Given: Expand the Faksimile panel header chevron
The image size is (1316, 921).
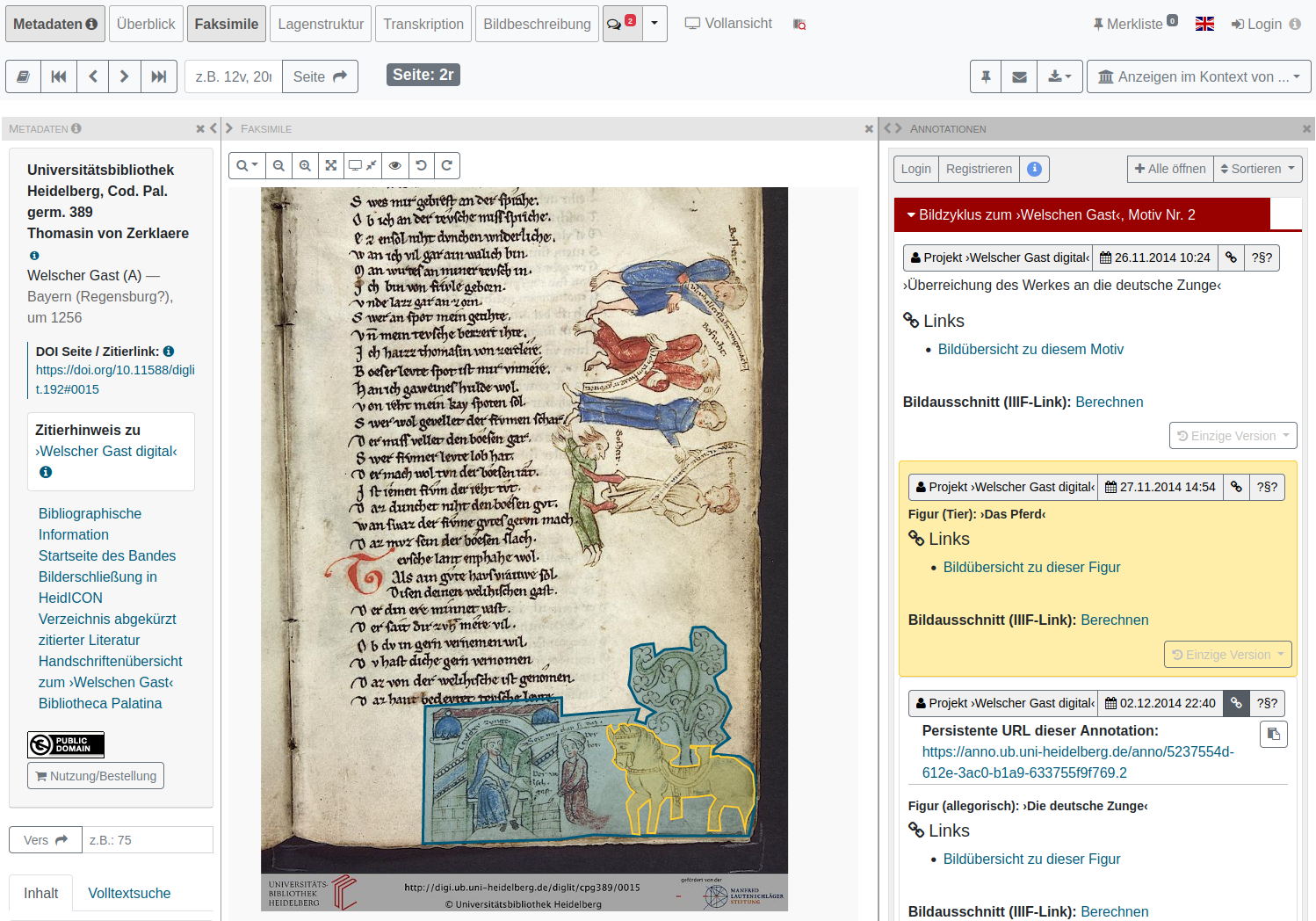Looking at the screenshot, I should [229, 128].
